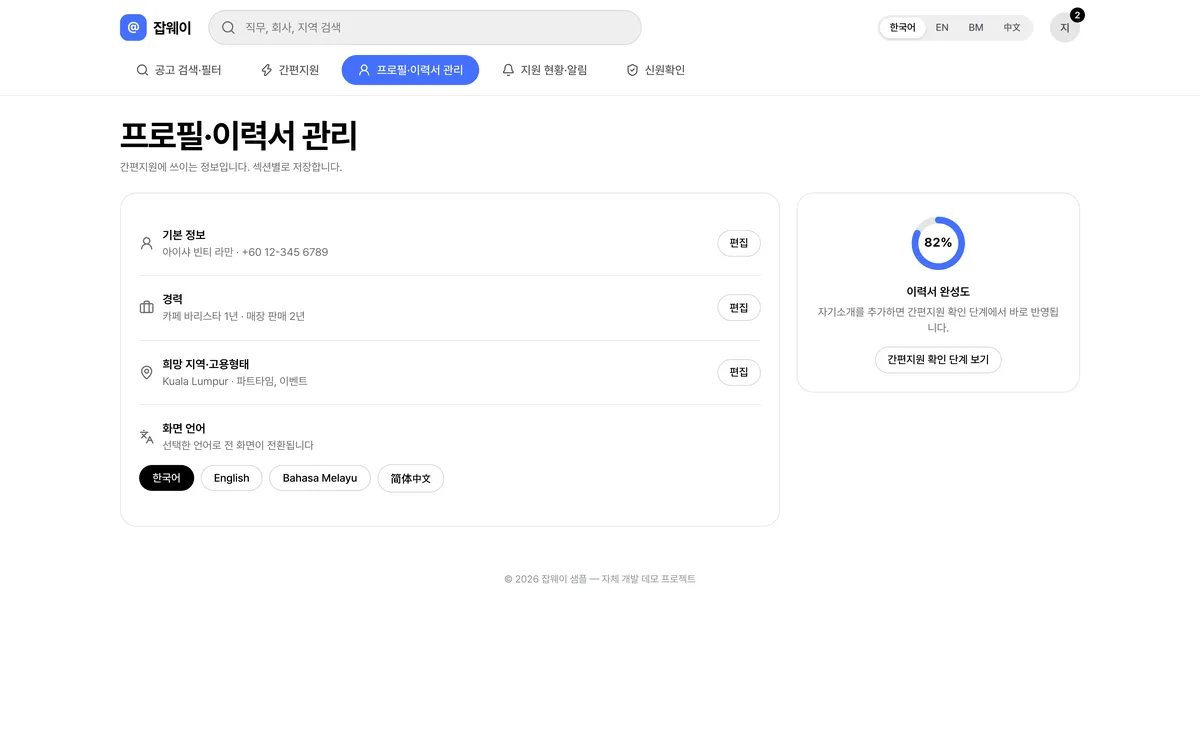Screen dimensions: 1200x750
Task: Switch header language to 中文
Action: pos(1012,28)
